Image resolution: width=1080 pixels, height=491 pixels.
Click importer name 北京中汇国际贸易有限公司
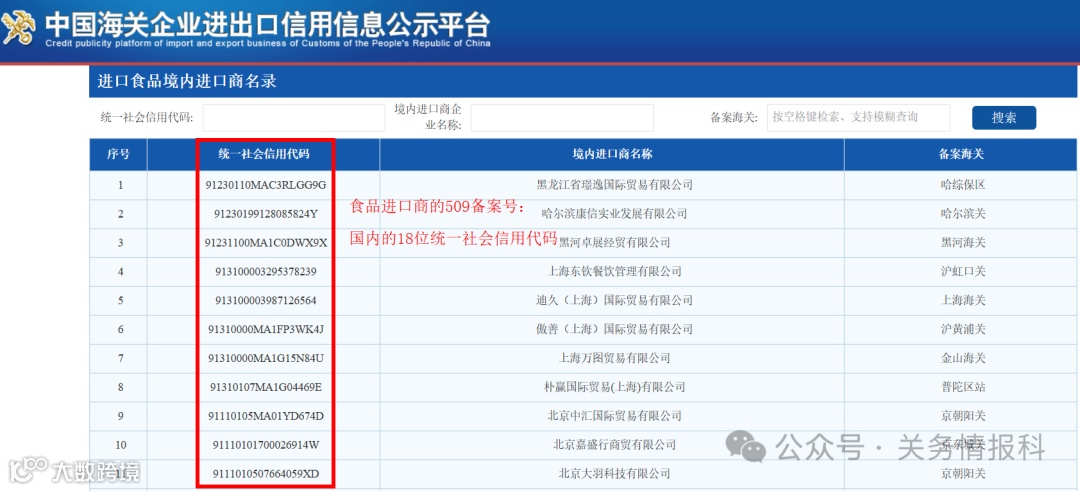click(x=614, y=417)
